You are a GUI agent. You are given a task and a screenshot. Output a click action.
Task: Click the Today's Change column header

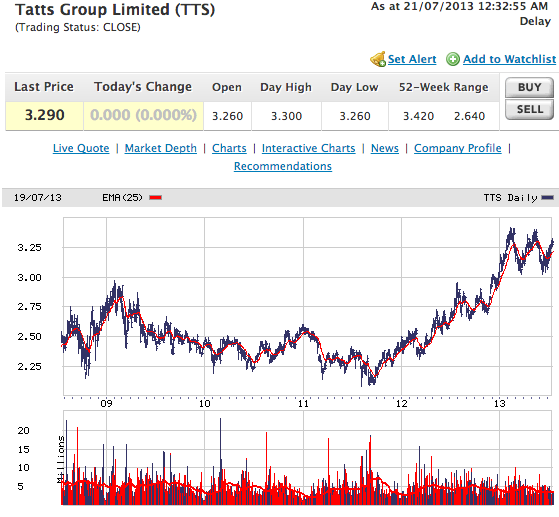click(x=143, y=87)
